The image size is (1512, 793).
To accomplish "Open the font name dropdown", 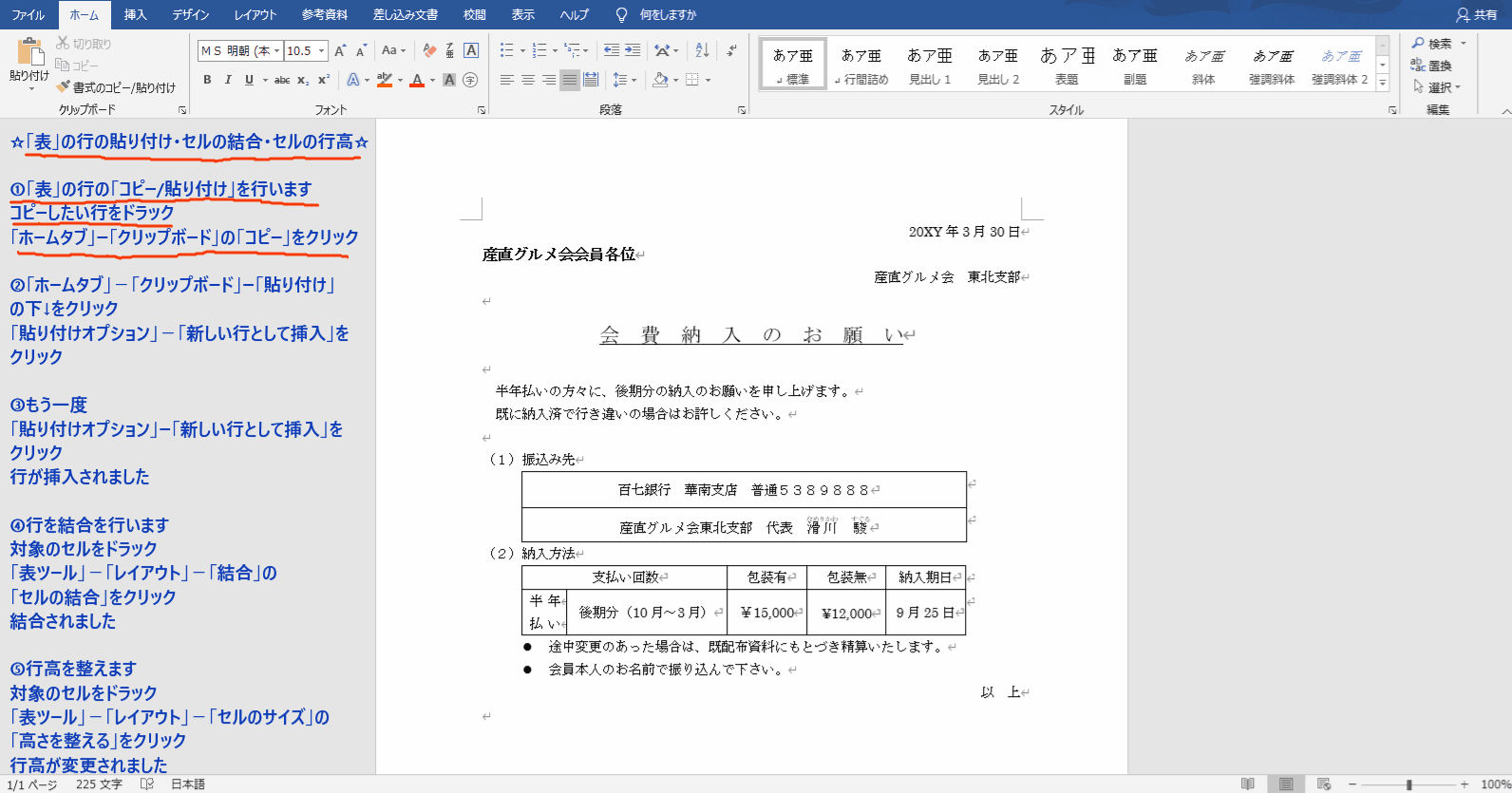I will pyautogui.click(x=276, y=51).
